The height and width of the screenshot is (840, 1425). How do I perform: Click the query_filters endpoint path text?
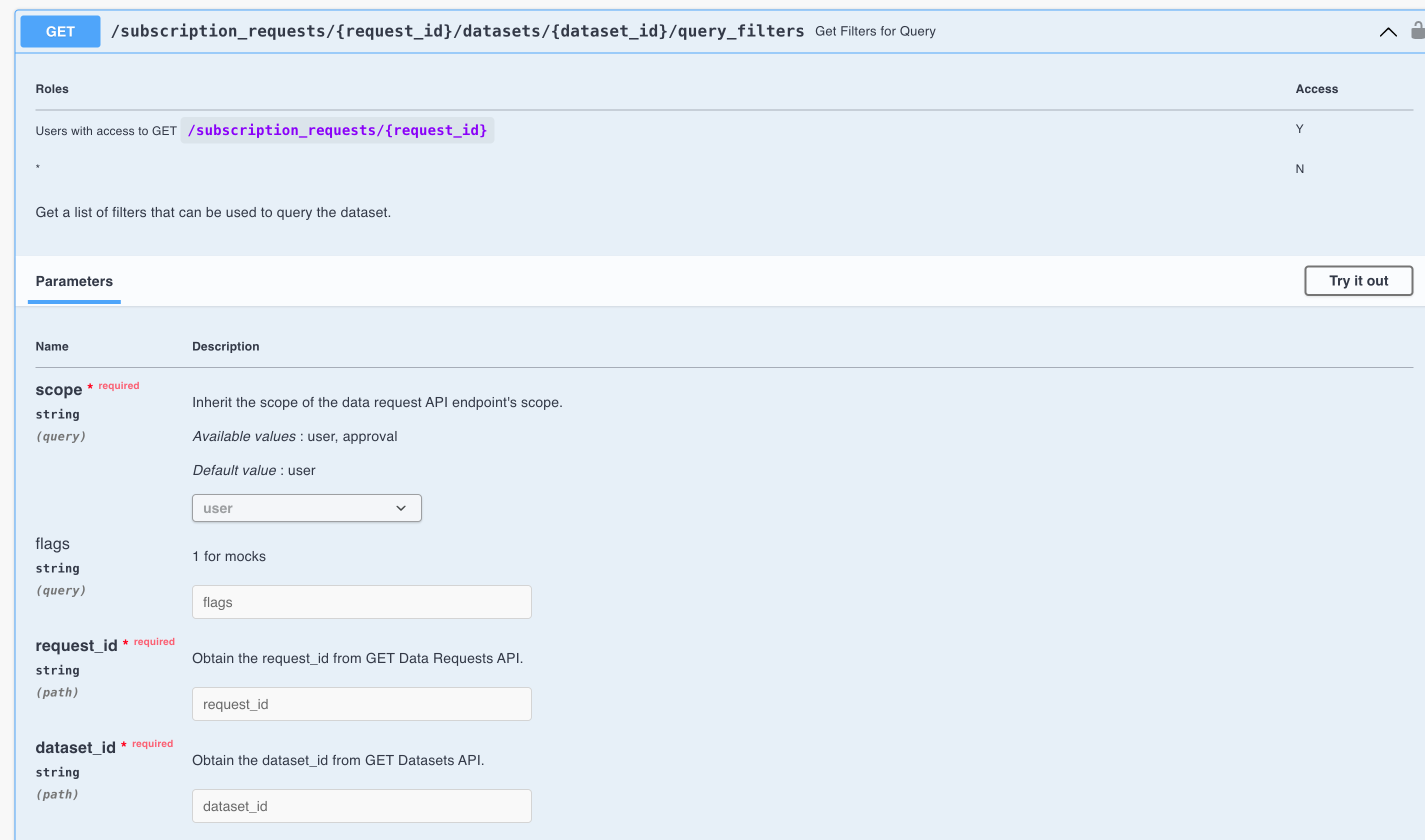pyautogui.click(x=457, y=31)
